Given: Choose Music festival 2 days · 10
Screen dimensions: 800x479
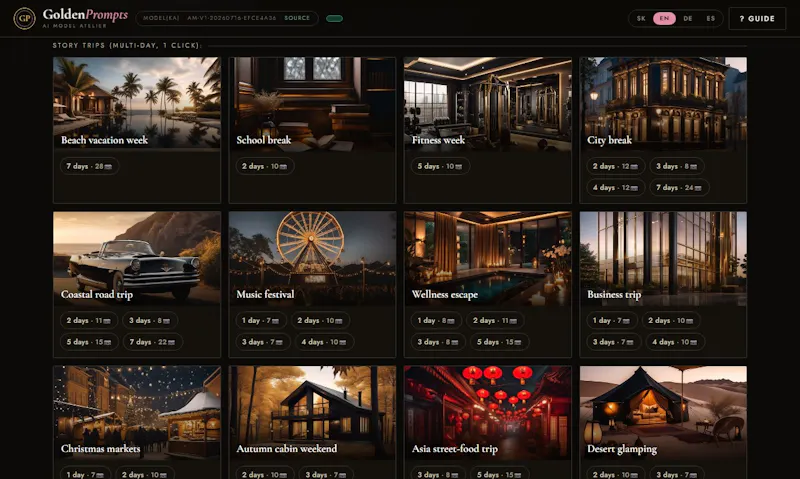Looking at the screenshot, I should pyautogui.click(x=320, y=320).
